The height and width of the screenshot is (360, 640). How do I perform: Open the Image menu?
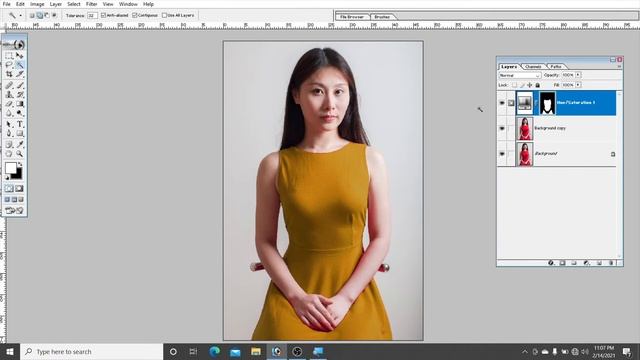tap(37, 4)
